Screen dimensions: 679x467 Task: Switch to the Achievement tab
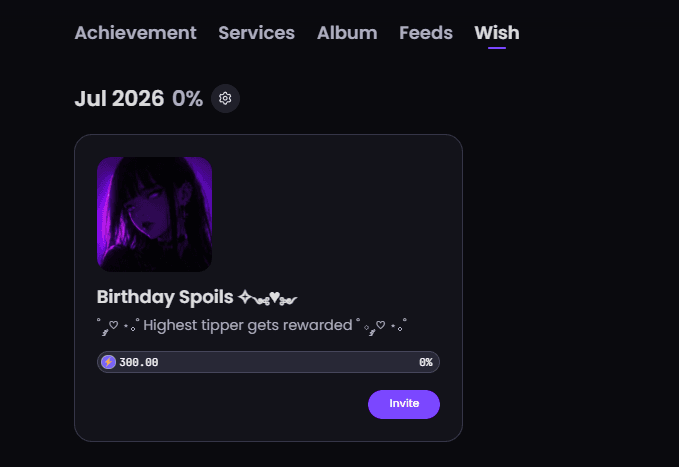(x=136, y=33)
